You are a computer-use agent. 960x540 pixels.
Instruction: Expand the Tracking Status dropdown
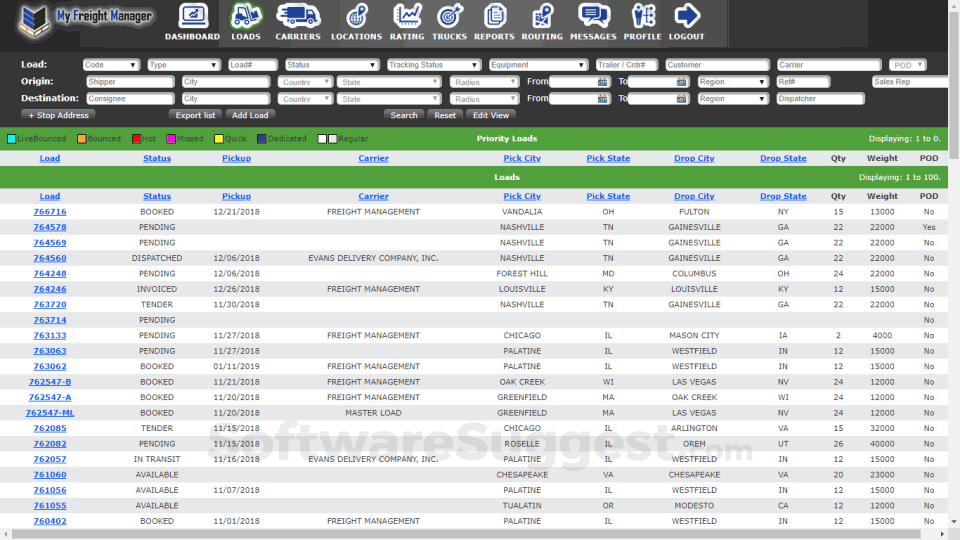433,65
